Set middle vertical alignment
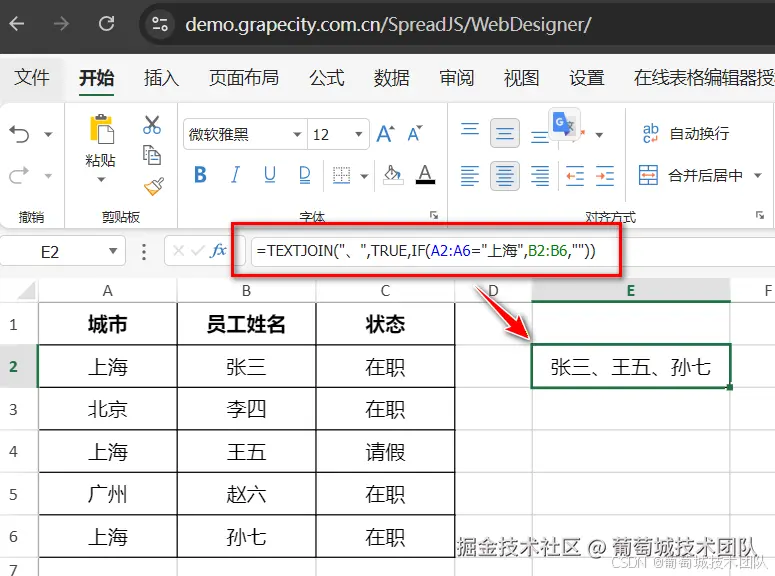This screenshot has width=775, height=576. [505, 133]
